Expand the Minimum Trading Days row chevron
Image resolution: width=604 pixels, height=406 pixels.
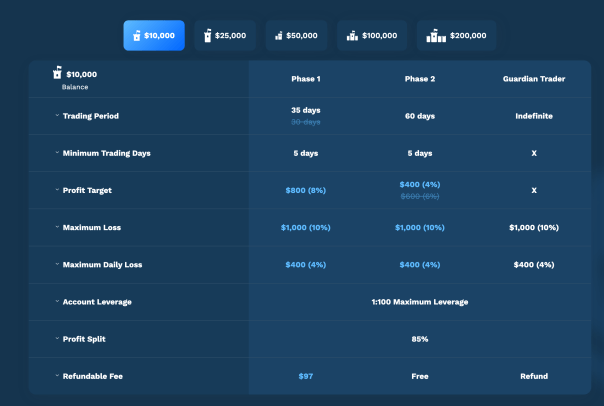[57, 153]
